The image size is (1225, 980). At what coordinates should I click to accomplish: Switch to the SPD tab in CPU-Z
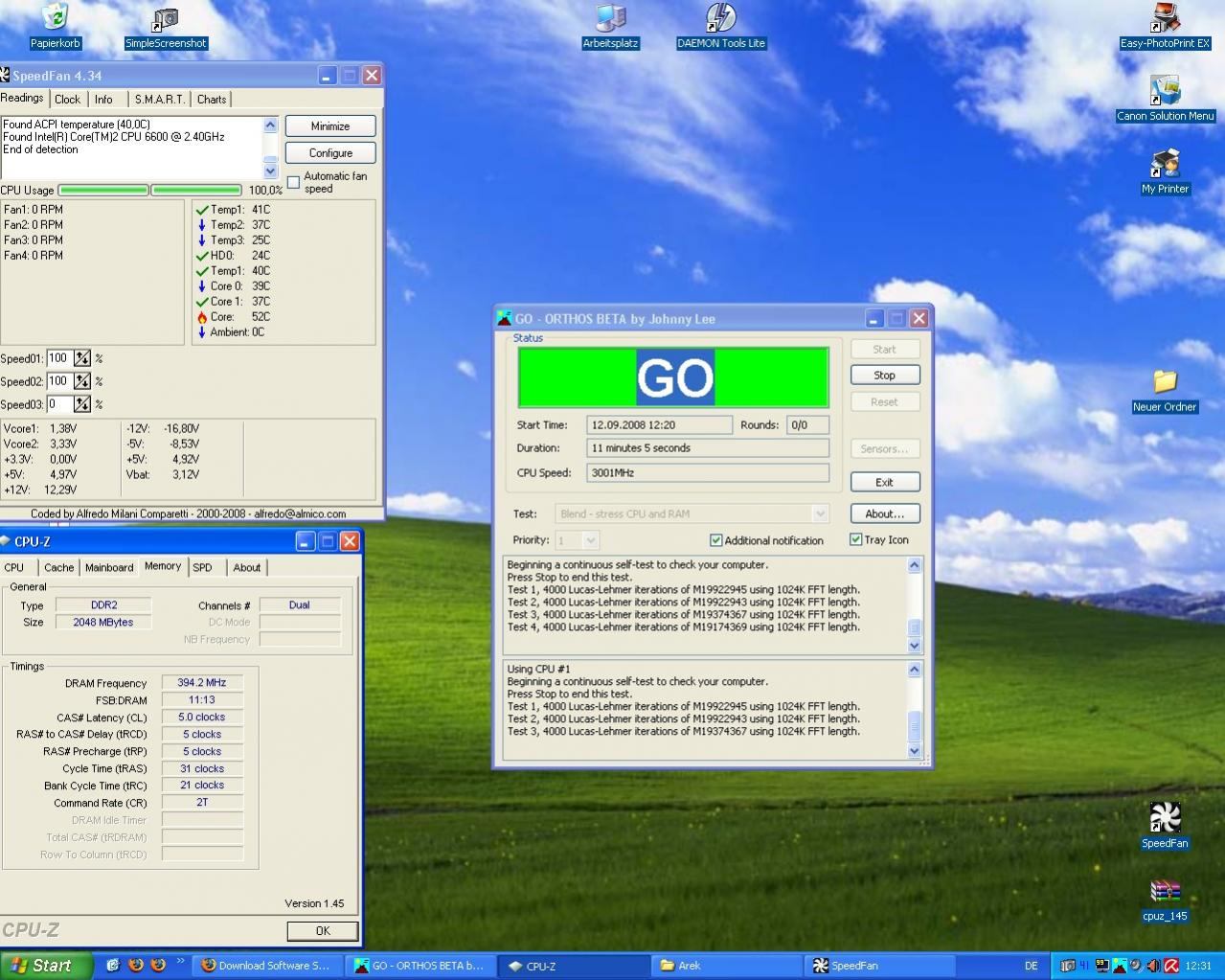[x=202, y=568]
